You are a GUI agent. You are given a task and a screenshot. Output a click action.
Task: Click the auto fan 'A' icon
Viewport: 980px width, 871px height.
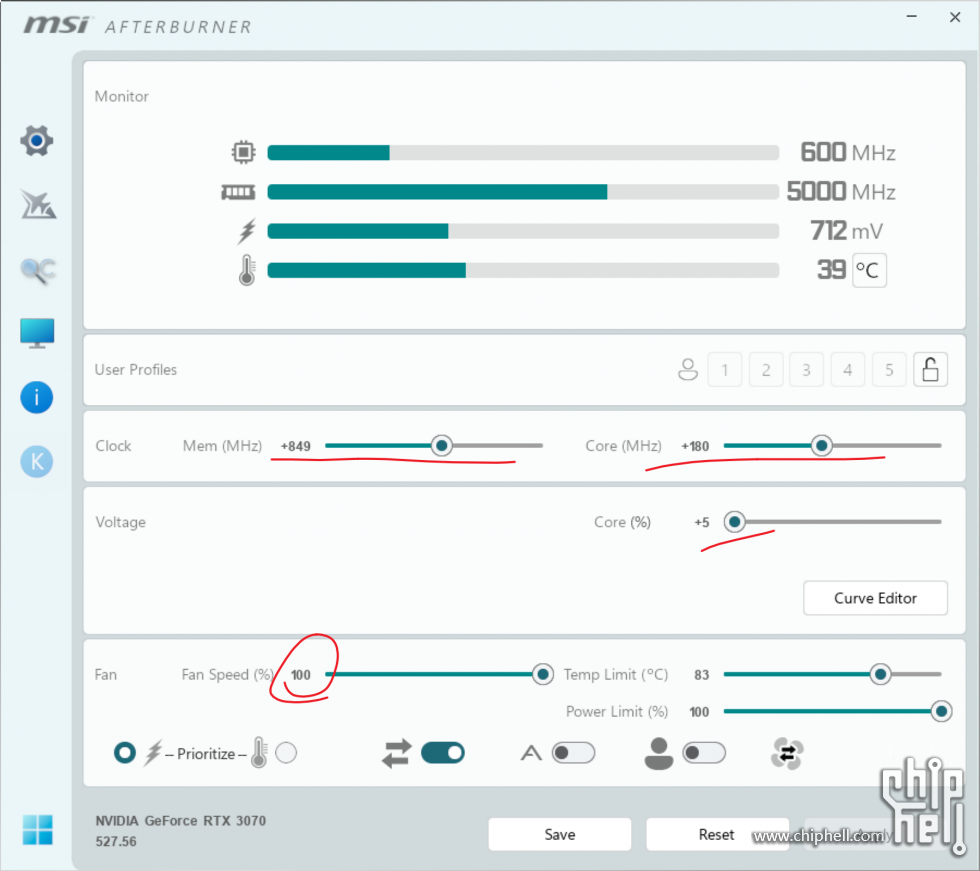pos(531,753)
